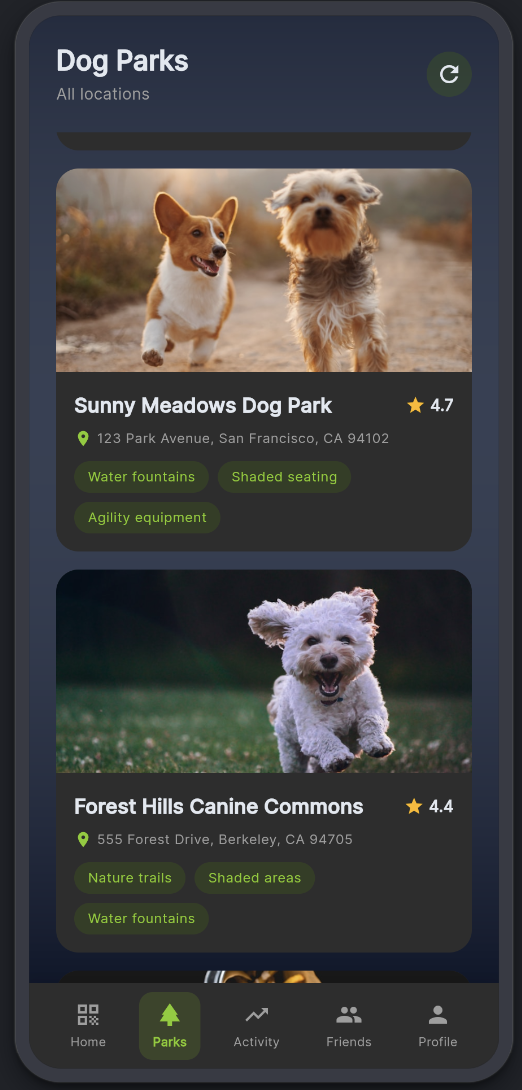Image resolution: width=522 pixels, height=1090 pixels.
Task: Tap the refresh icon in header
Action: pos(449,74)
